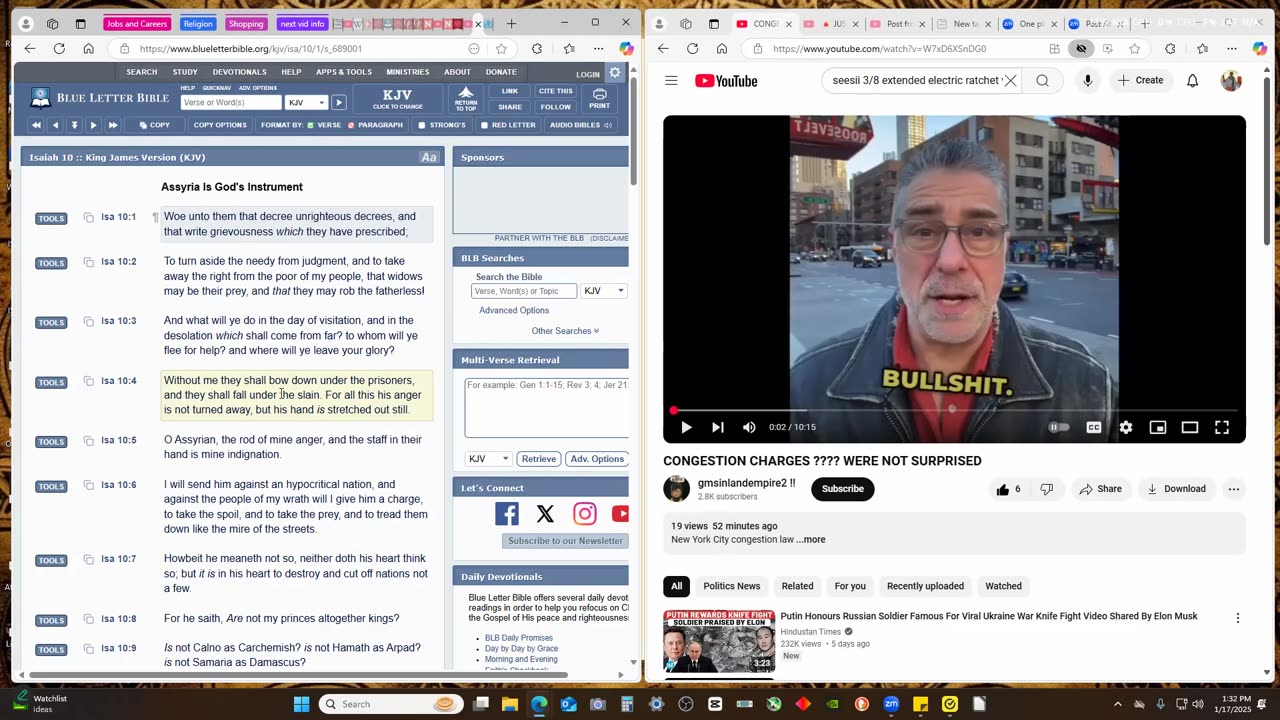Mute the YouTube video volume

coord(749,427)
